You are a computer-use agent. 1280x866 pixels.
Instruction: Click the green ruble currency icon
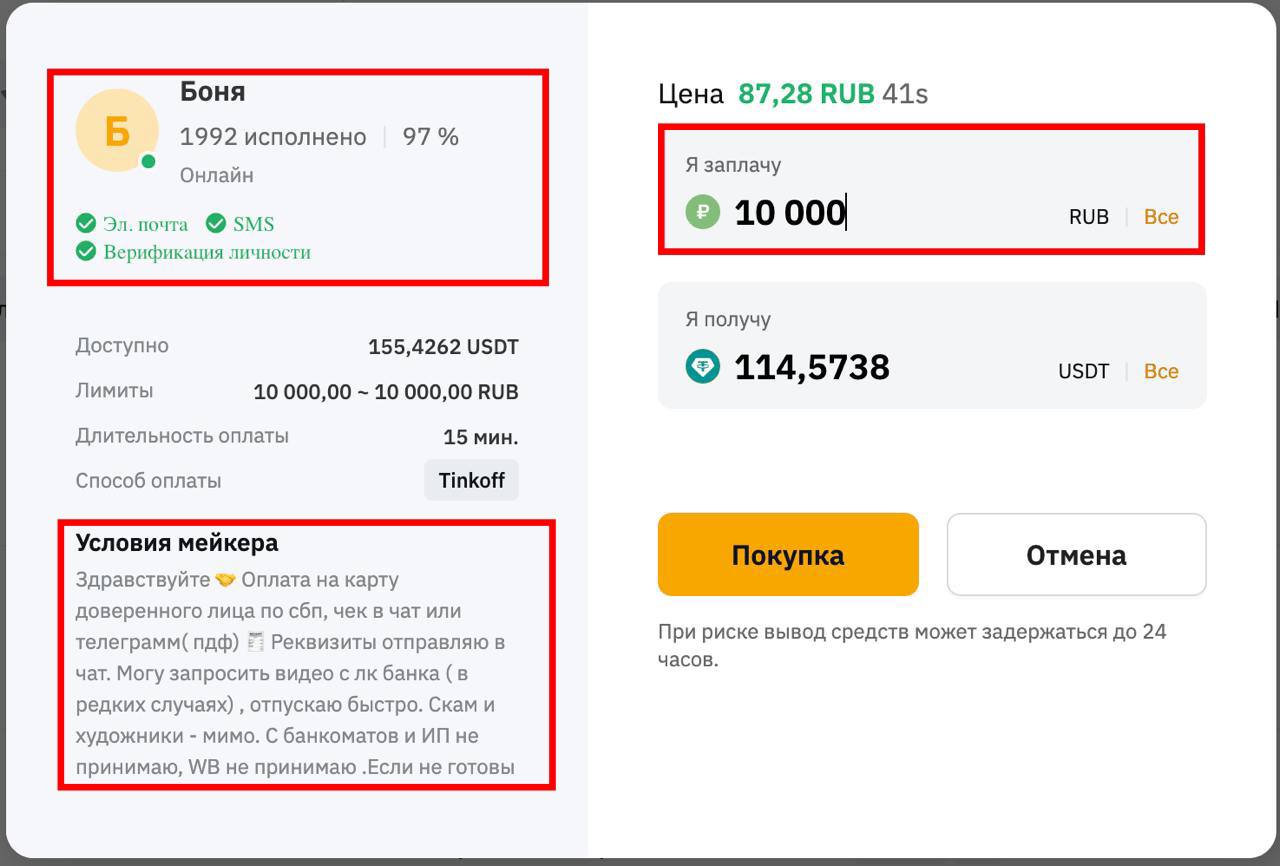tap(702, 212)
